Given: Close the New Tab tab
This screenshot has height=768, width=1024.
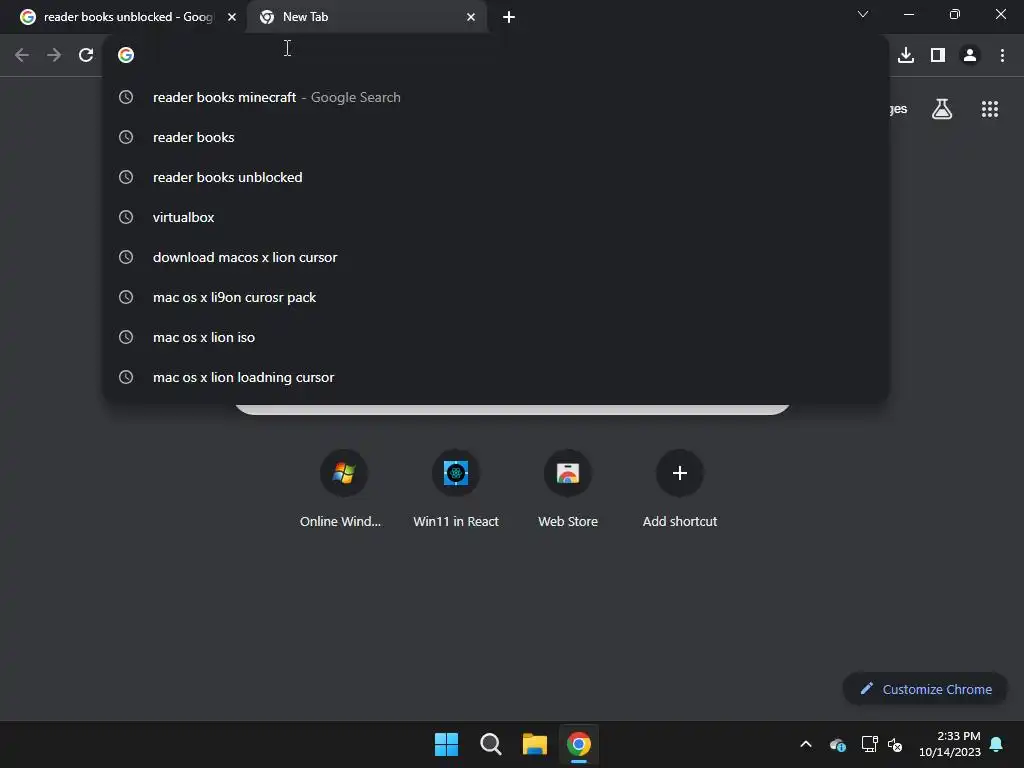Looking at the screenshot, I should pos(471,17).
